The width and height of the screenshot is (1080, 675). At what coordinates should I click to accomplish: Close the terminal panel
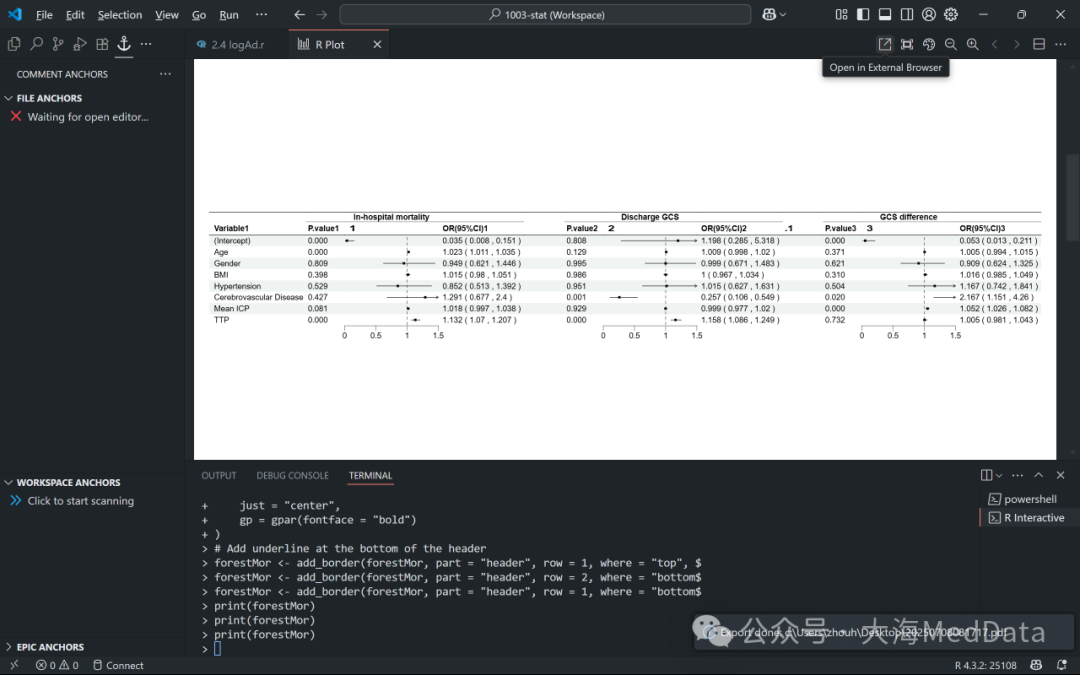click(x=1061, y=475)
